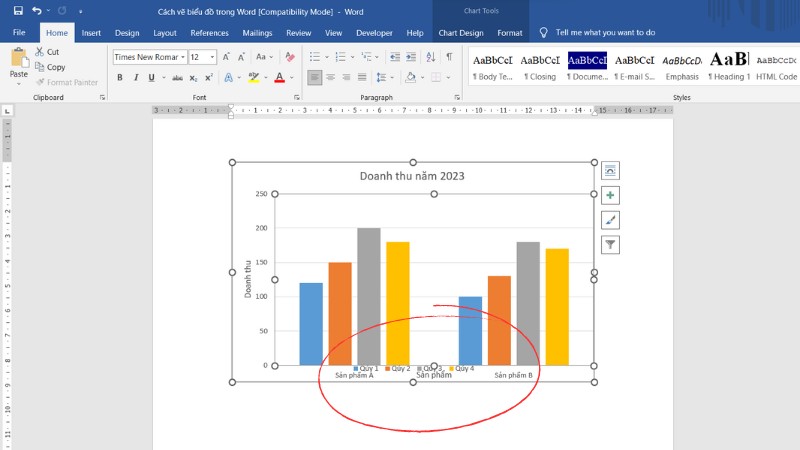The height and width of the screenshot is (450, 800).
Task: Switch to the References tab
Action: 209,33
